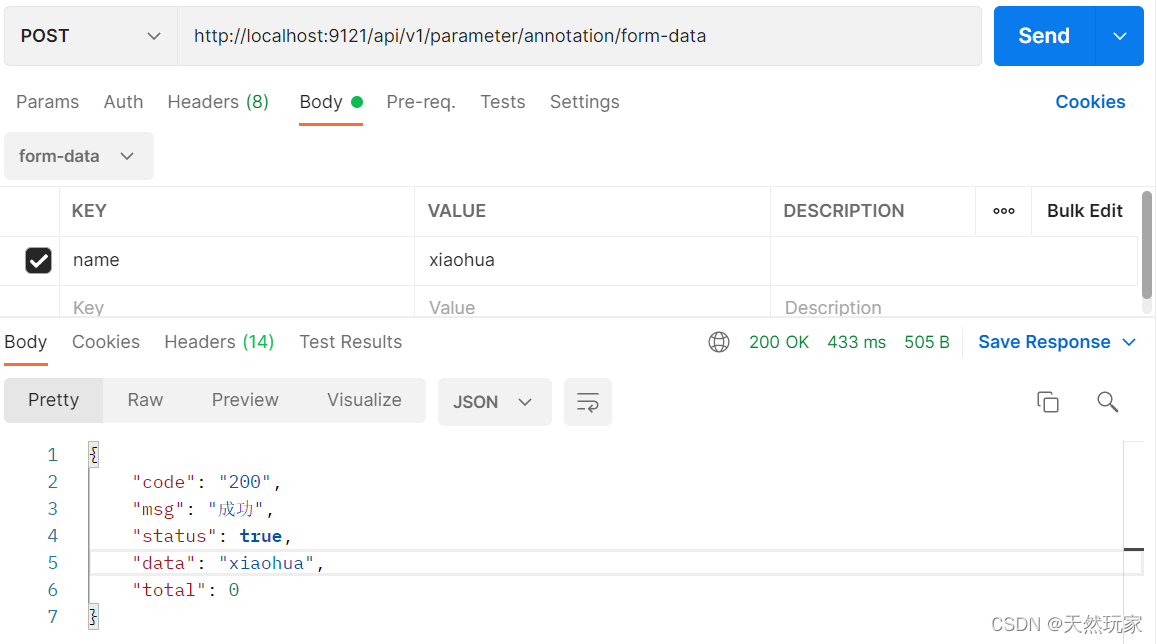
Task: Click the 200 OK status text
Action: click(779, 342)
